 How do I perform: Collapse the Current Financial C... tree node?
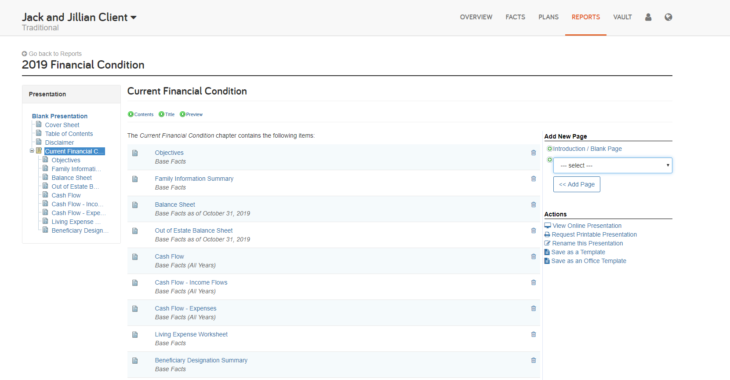(32, 151)
